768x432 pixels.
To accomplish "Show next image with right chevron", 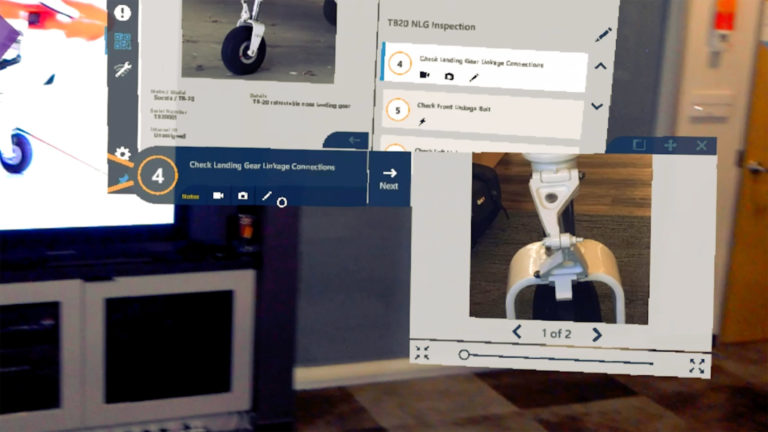I will click(x=597, y=335).
